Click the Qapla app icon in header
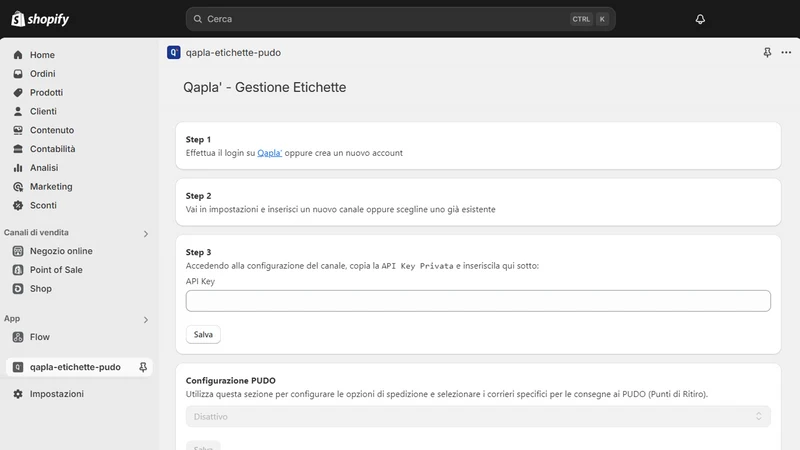 pos(173,53)
